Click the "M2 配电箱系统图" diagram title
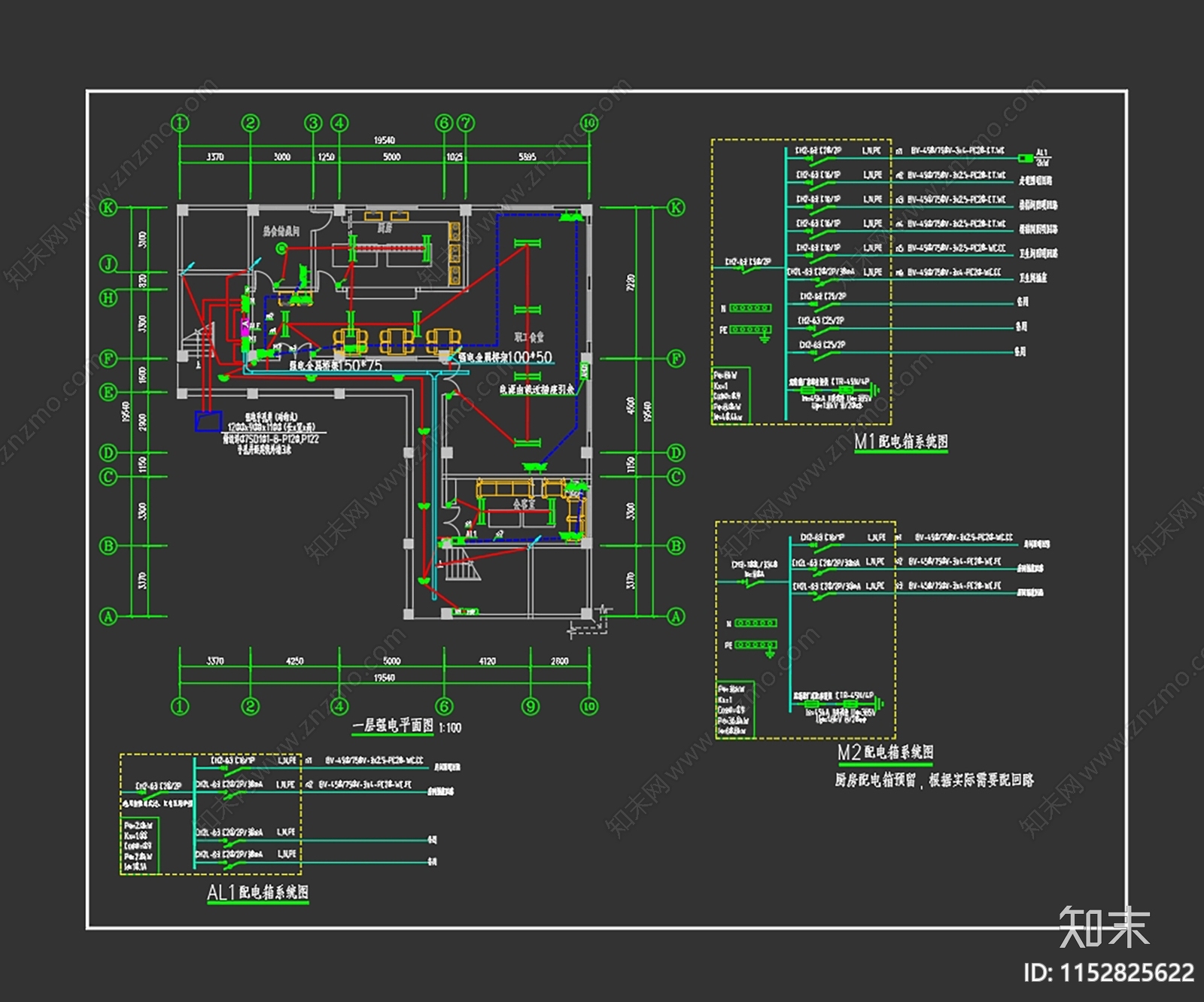Image resolution: width=1204 pixels, height=1002 pixels. (x=886, y=752)
